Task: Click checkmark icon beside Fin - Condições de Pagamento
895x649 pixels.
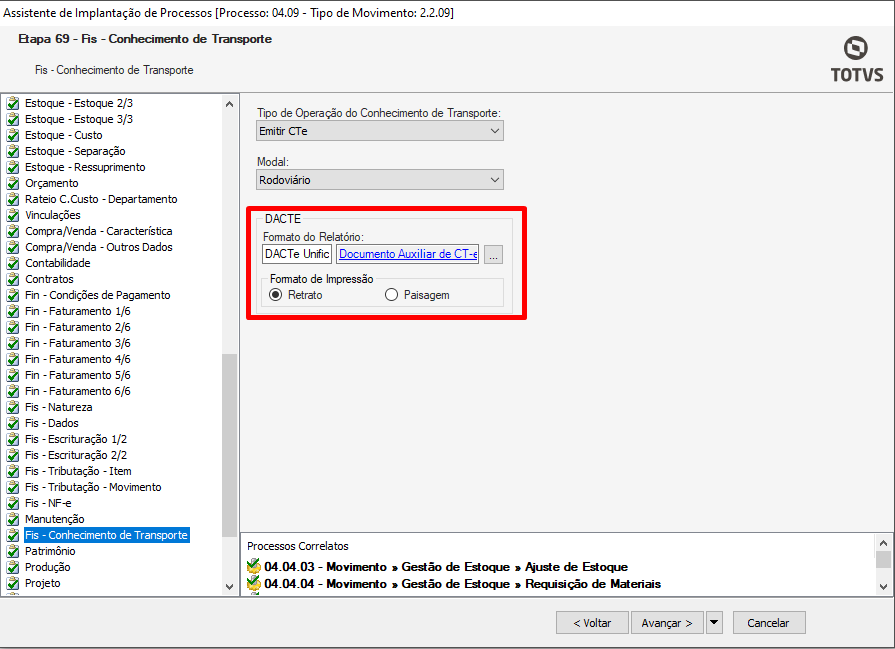Action: click(13, 295)
